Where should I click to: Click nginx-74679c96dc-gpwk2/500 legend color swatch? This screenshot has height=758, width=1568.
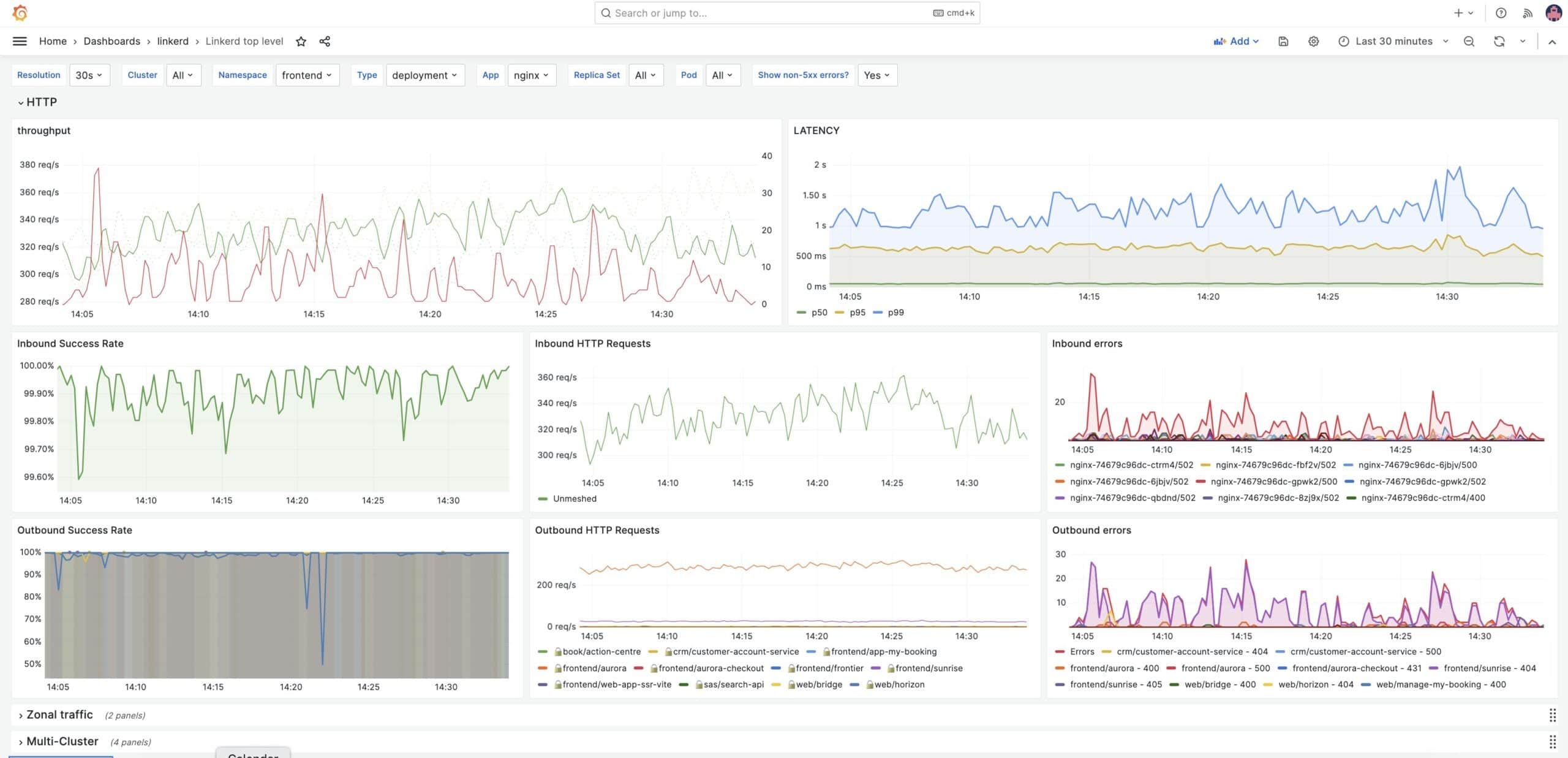(x=1200, y=482)
